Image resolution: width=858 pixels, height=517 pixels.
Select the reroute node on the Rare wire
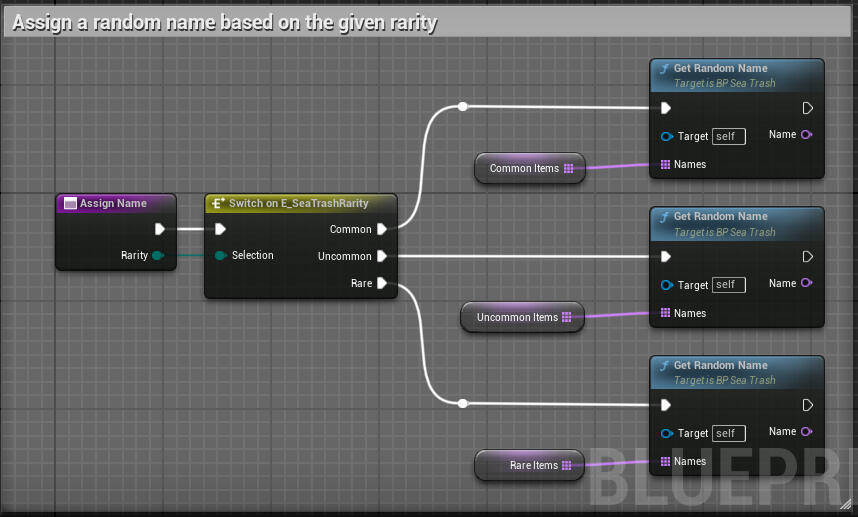click(462, 404)
